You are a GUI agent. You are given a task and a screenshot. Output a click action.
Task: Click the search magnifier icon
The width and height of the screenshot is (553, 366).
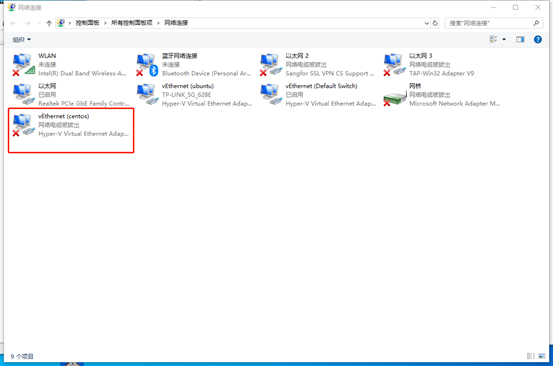[536, 23]
